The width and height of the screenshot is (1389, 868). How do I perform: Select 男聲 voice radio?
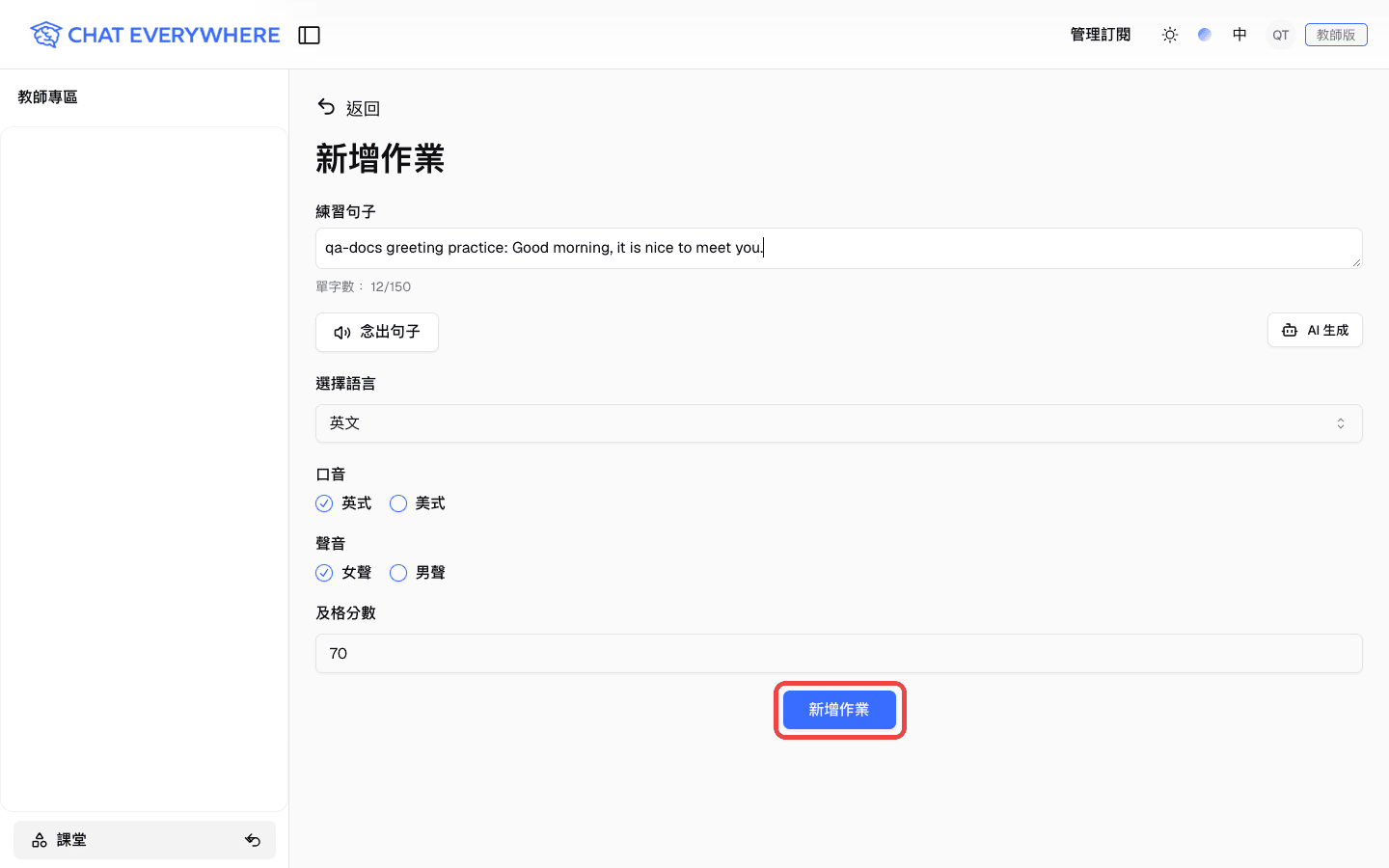(x=398, y=573)
